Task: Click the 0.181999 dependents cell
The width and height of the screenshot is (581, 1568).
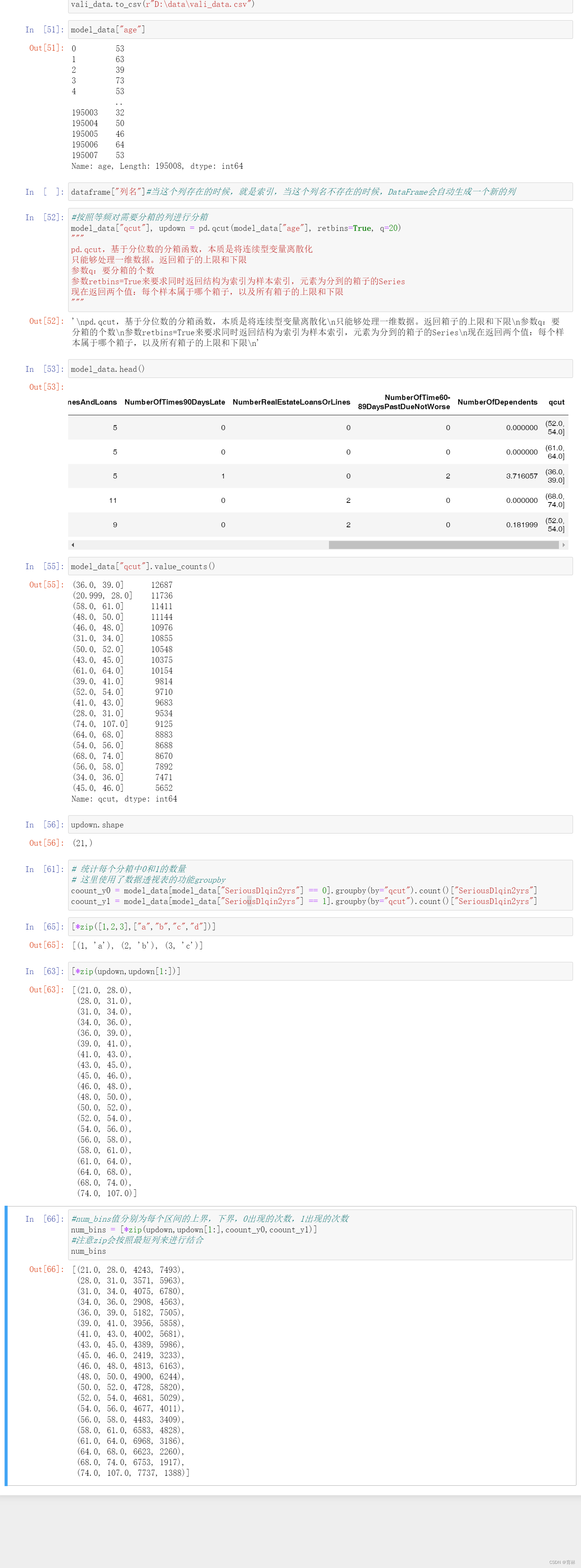Action: click(521, 525)
